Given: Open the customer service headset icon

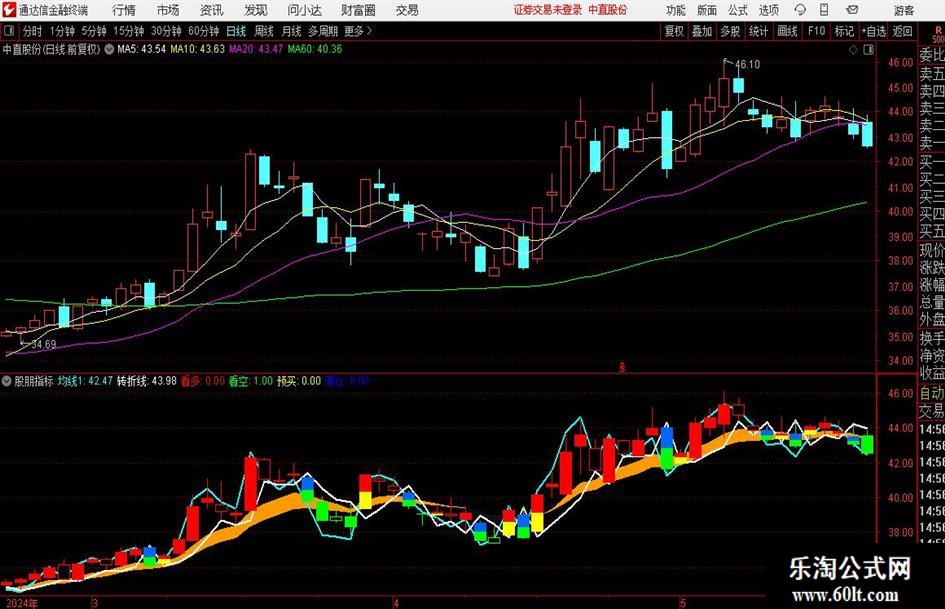Looking at the screenshot, I should point(800,10).
